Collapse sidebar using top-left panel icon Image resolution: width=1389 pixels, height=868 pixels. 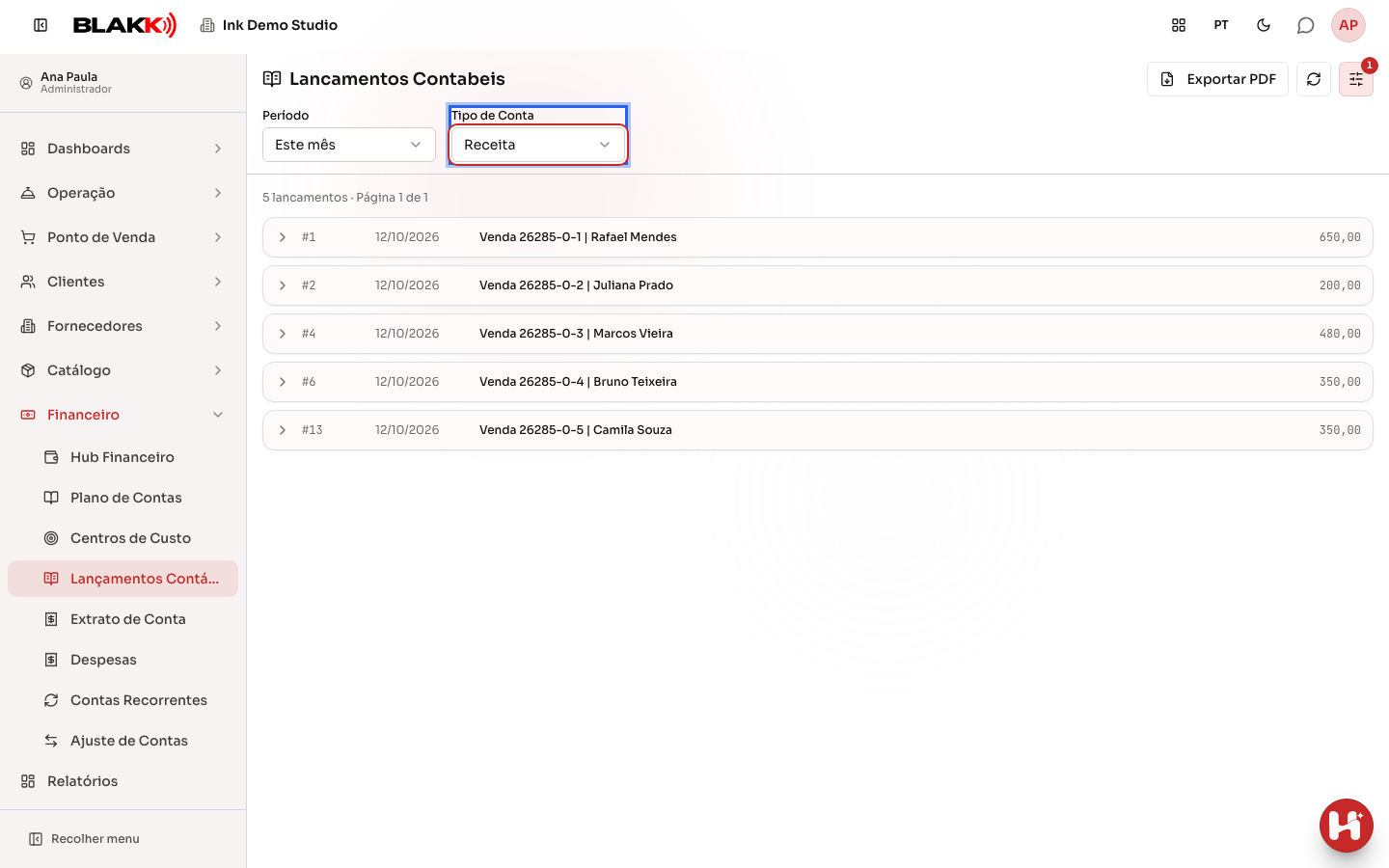(x=41, y=25)
